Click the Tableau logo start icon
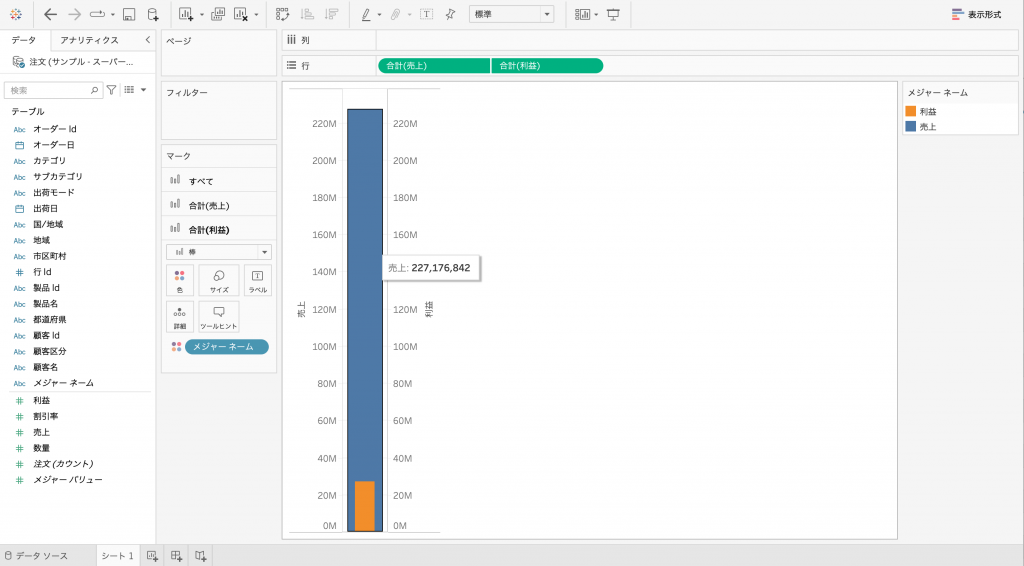Screen dimensions: 1024x566 [x=16, y=14]
